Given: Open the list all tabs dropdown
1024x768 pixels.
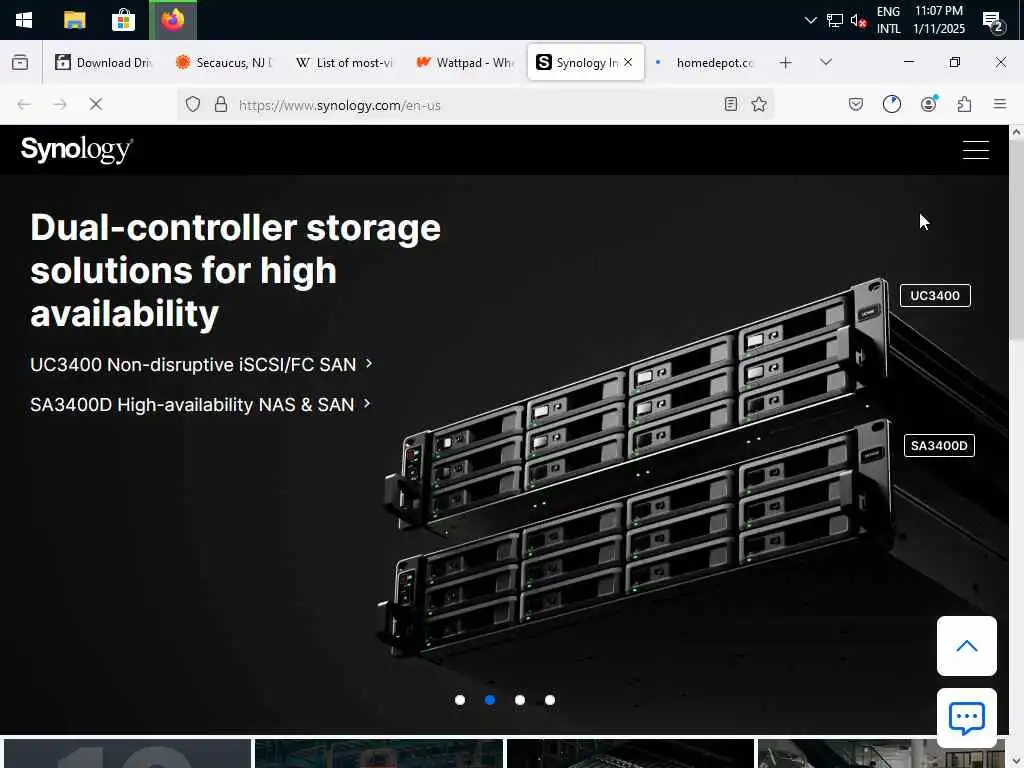Looking at the screenshot, I should [826, 62].
